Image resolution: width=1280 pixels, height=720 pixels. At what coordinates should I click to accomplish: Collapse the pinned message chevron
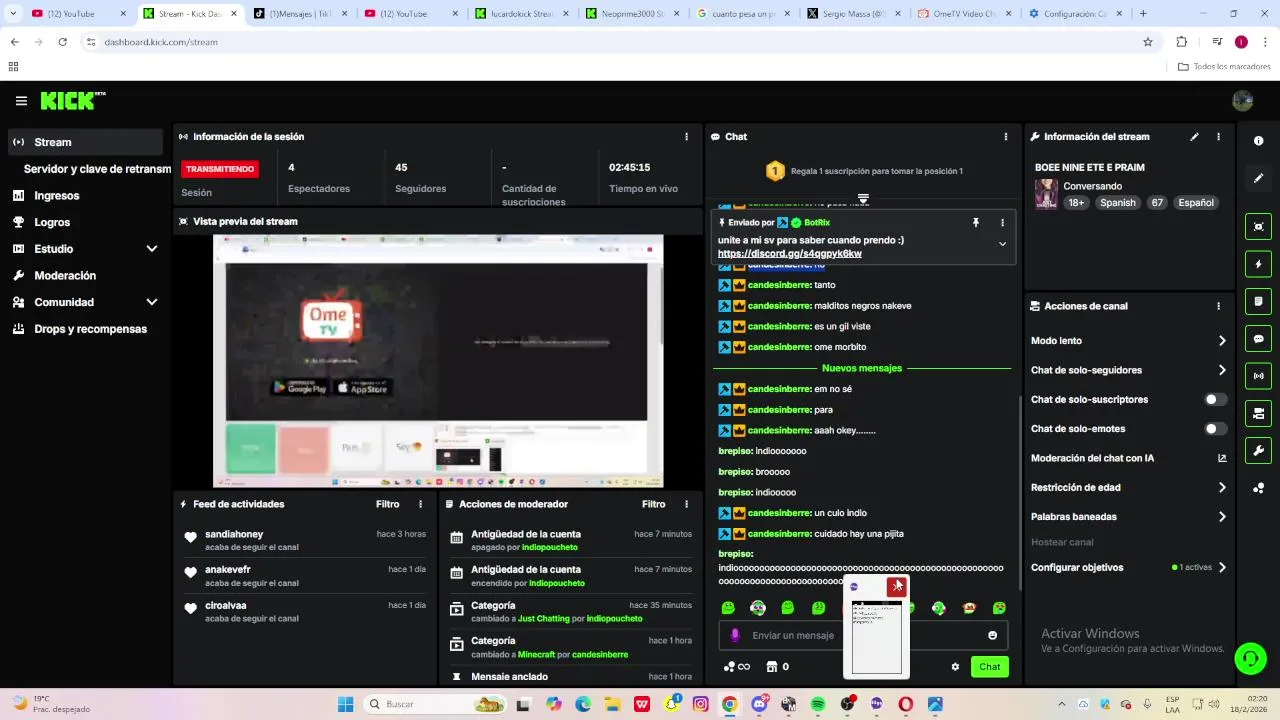[x=1002, y=244]
